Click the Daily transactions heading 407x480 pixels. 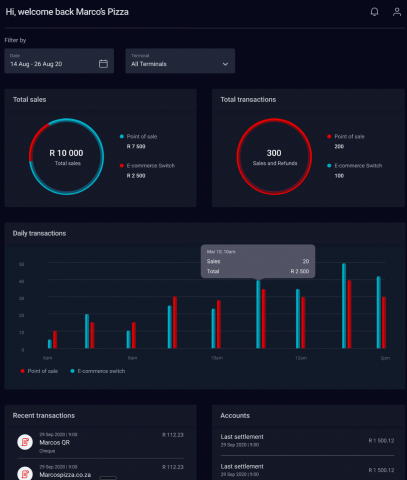[39, 233]
